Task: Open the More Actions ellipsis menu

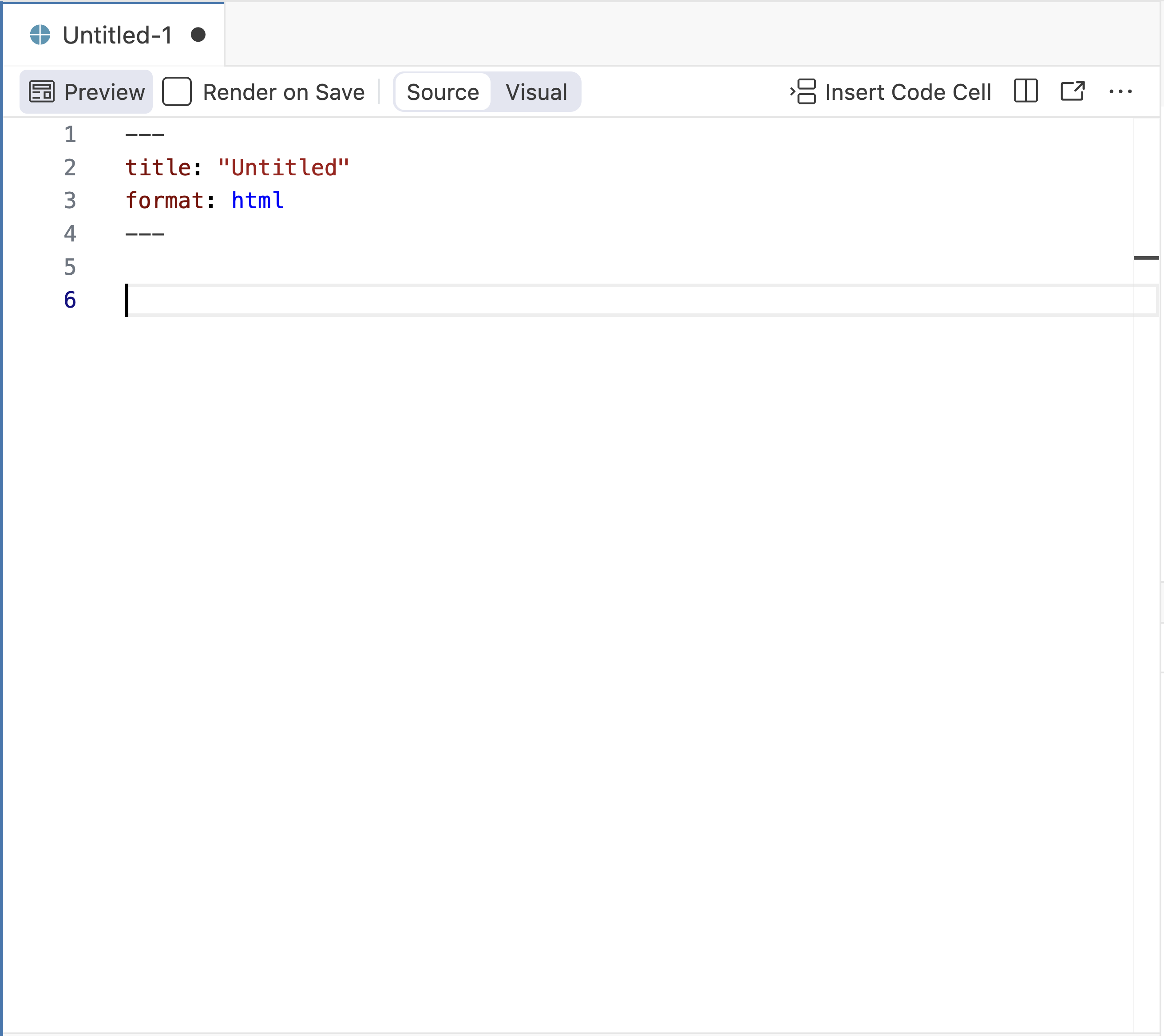Action: coord(1120,91)
